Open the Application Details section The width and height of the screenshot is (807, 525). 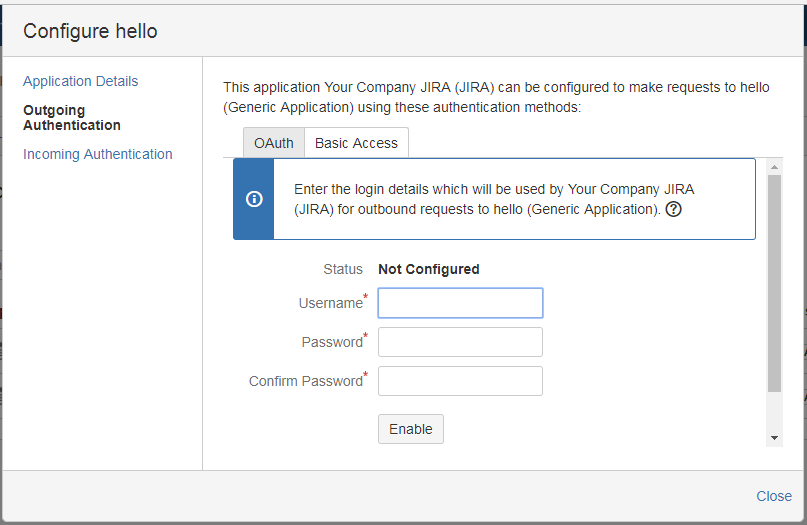coord(80,81)
